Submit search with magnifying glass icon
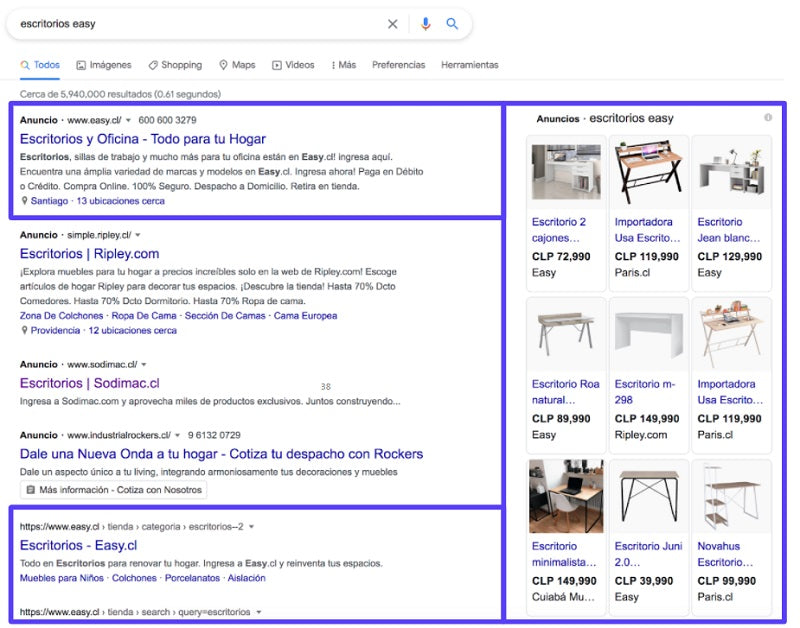Image resolution: width=800 pixels, height=628 pixels. pos(452,23)
